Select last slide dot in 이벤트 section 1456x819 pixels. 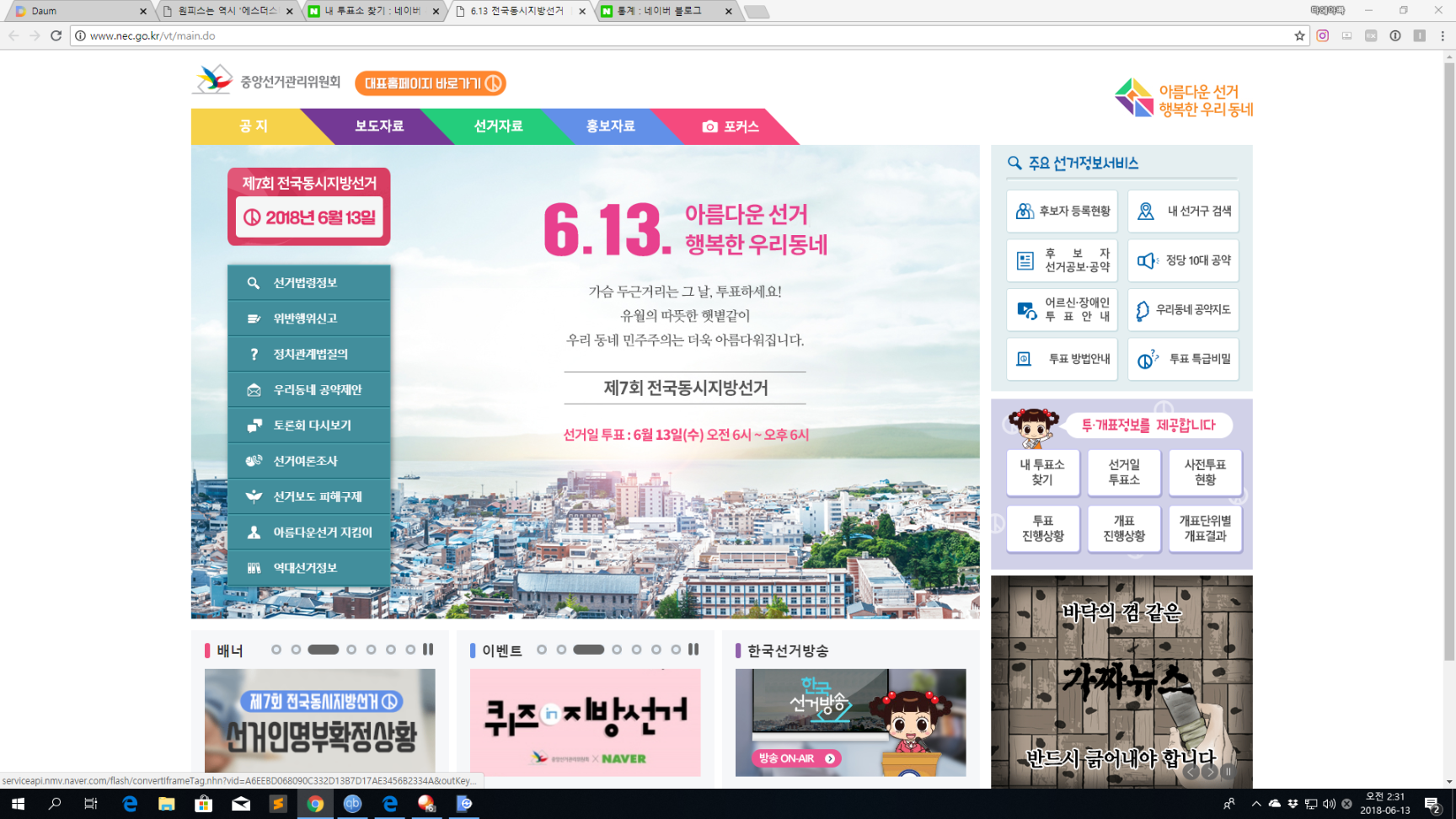pos(676,650)
